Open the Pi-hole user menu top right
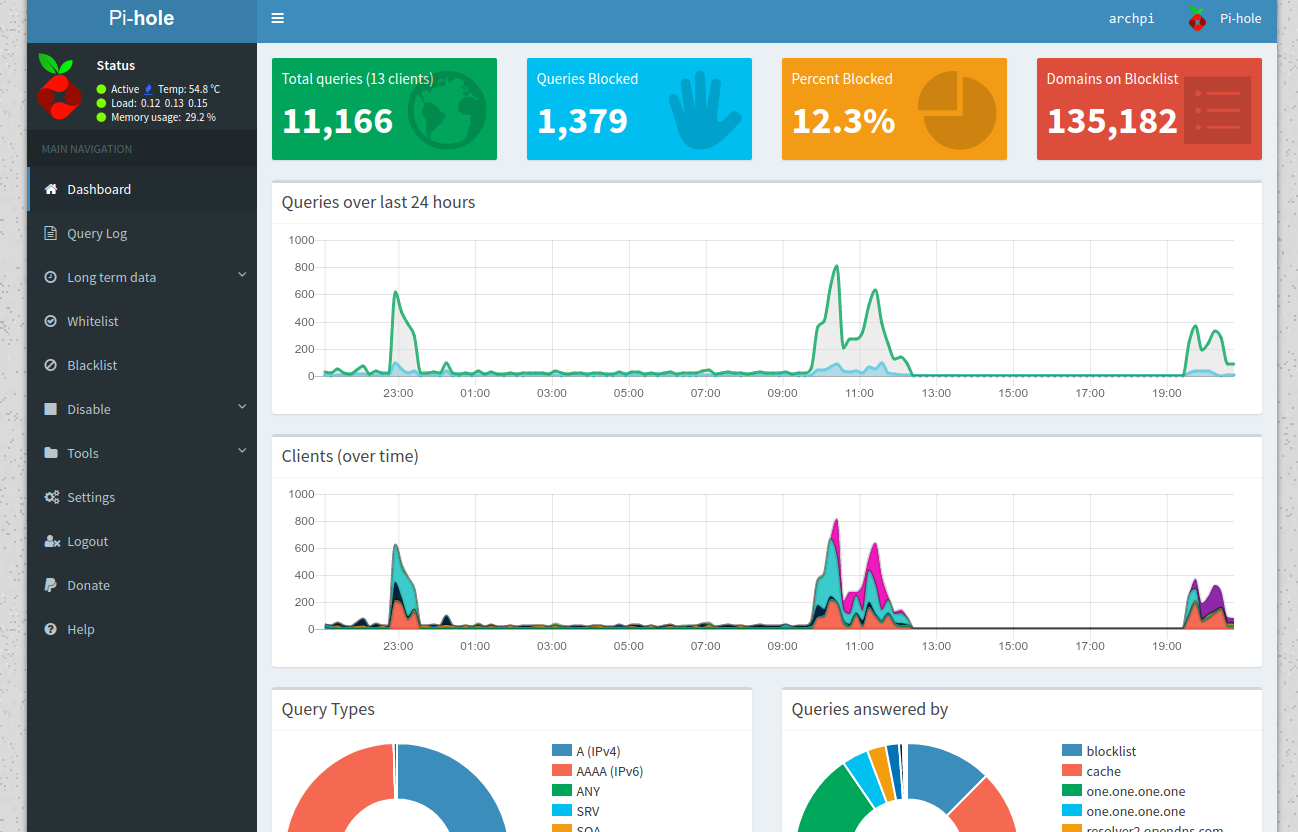The width and height of the screenshot is (1298, 832). (x=1224, y=18)
